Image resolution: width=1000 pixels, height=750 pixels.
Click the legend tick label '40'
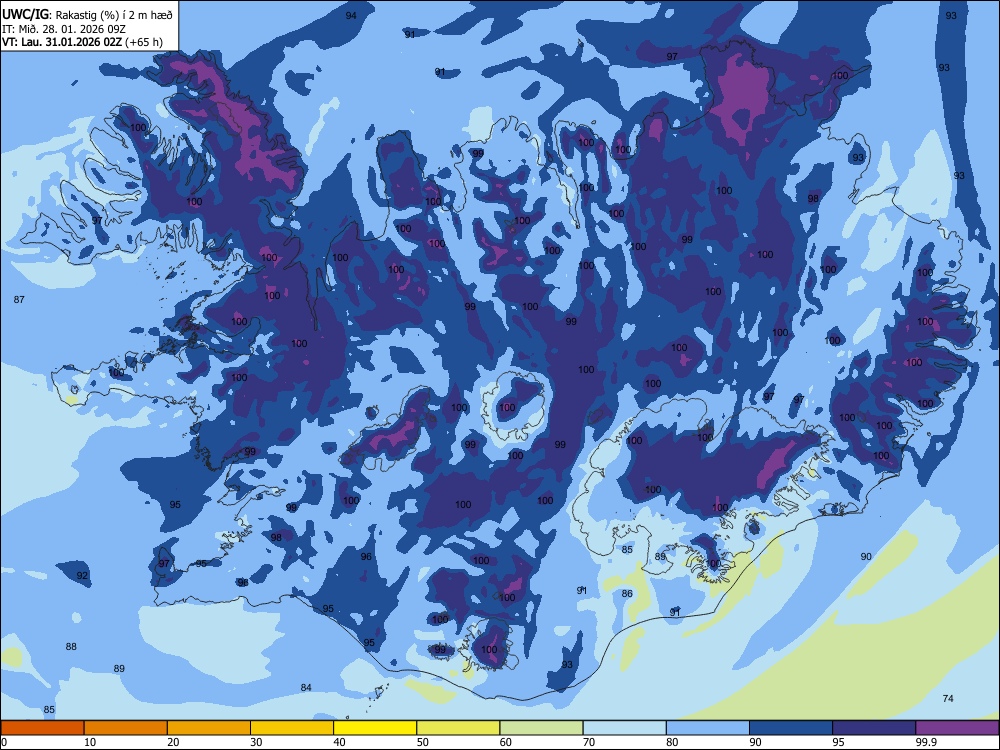(x=340, y=742)
